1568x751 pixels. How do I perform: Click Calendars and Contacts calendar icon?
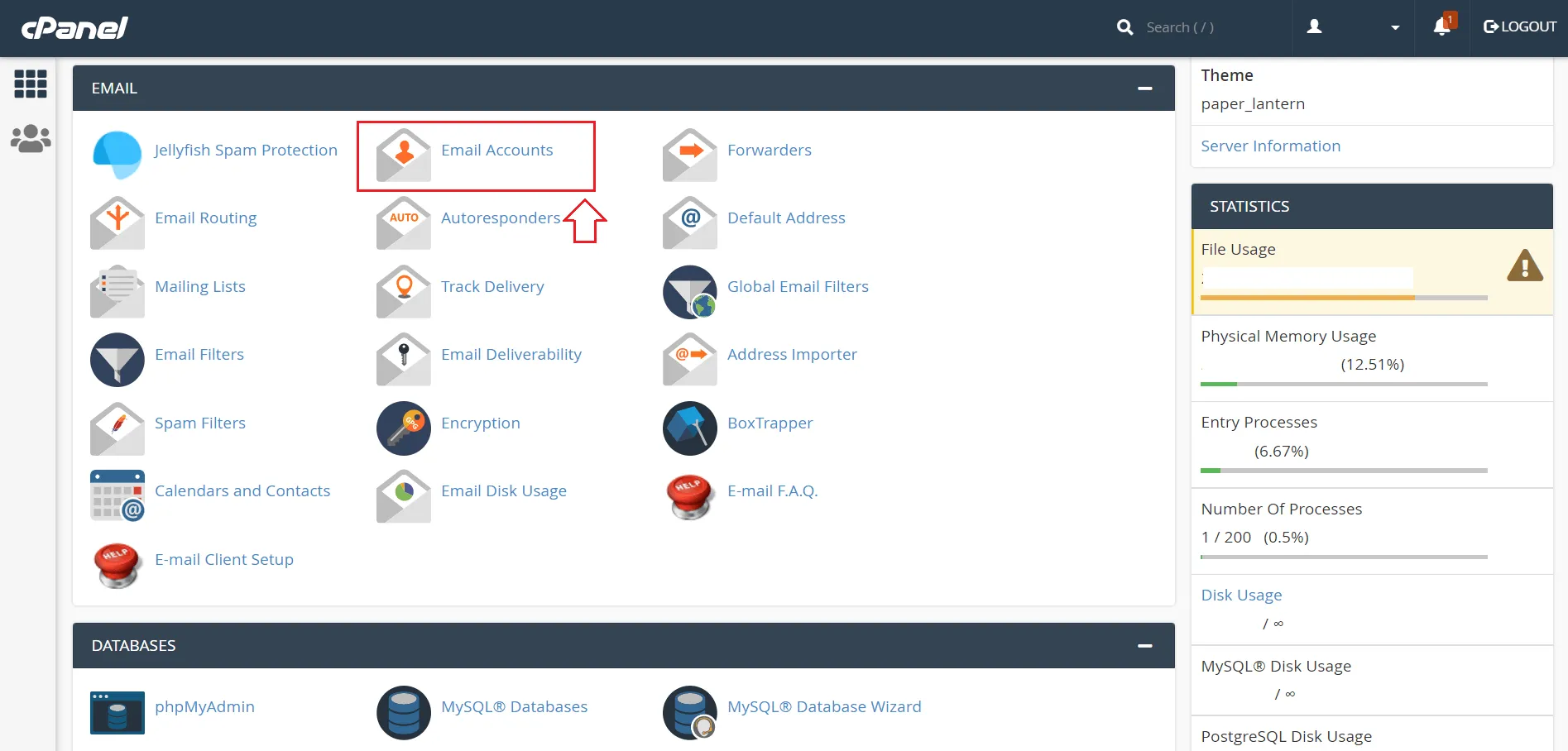tap(117, 495)
